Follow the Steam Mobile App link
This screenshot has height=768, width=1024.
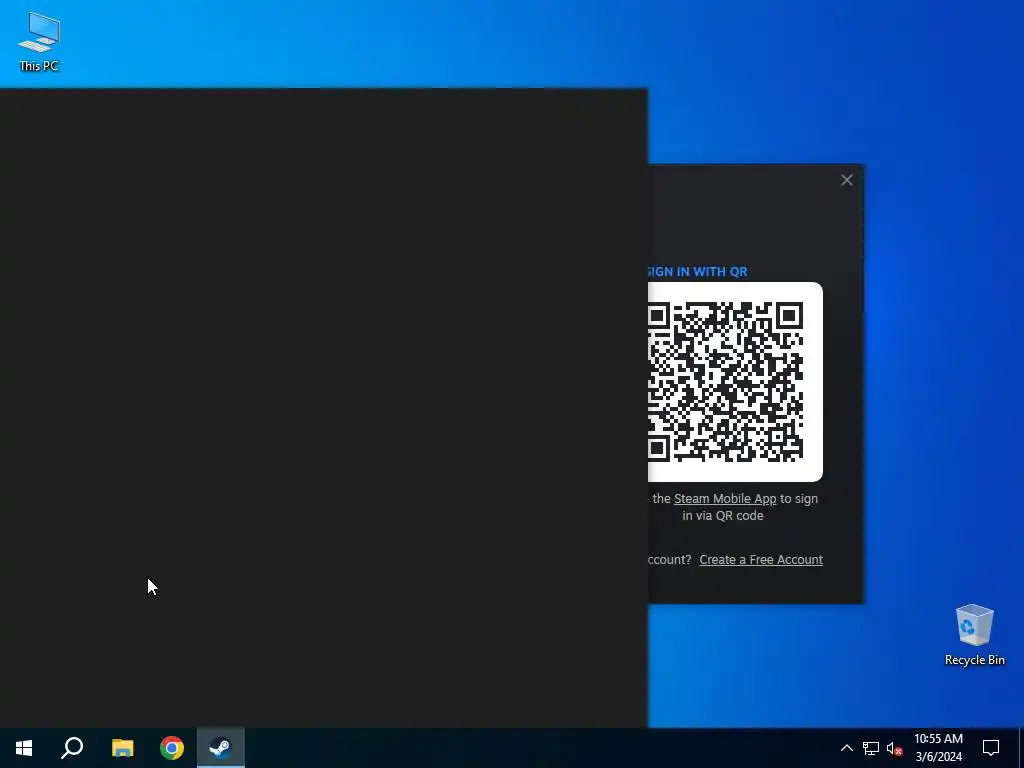(x=725, y=498)
